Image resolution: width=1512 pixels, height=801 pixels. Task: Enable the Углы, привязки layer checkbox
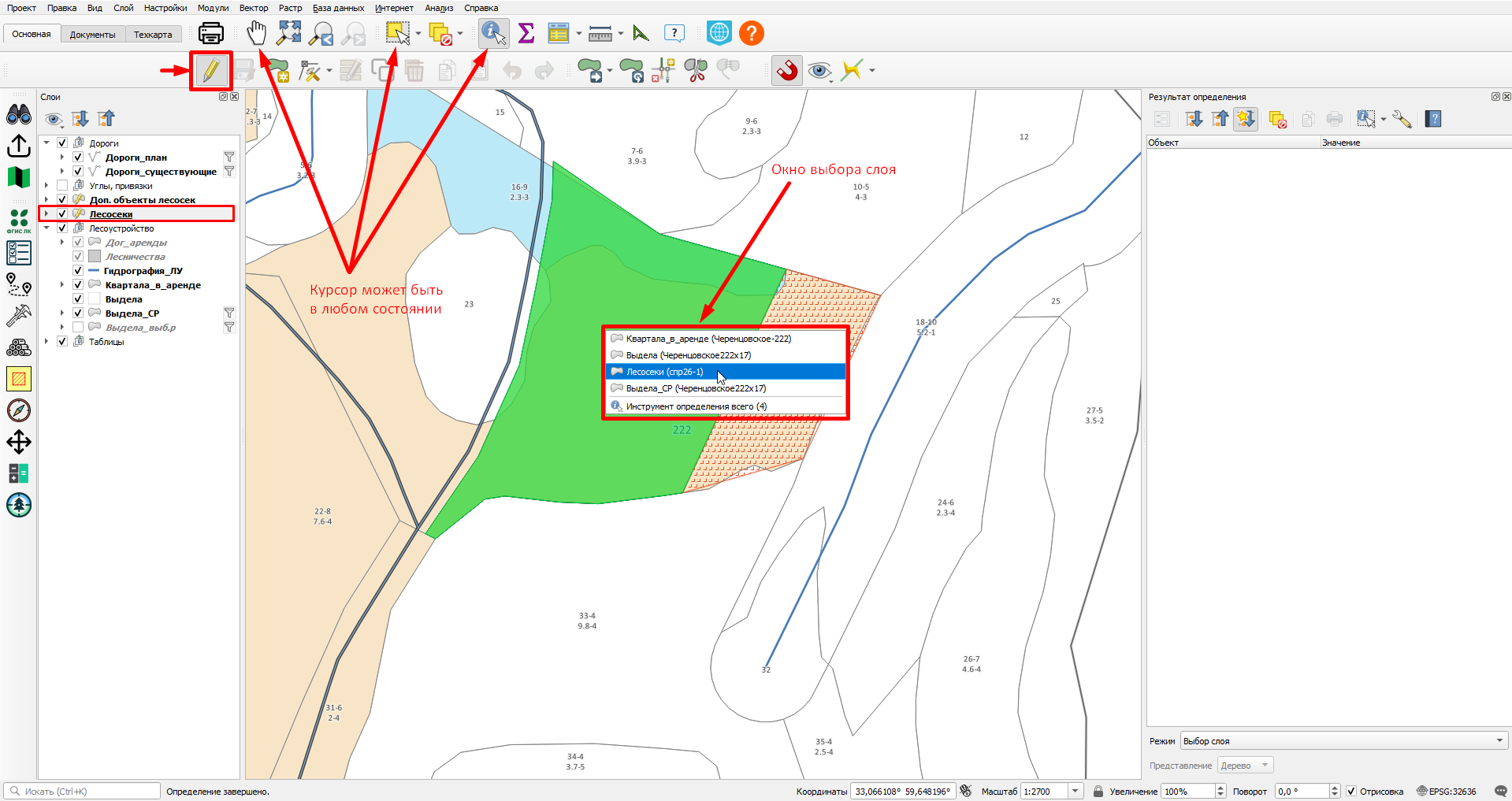[x=62, y=186]
